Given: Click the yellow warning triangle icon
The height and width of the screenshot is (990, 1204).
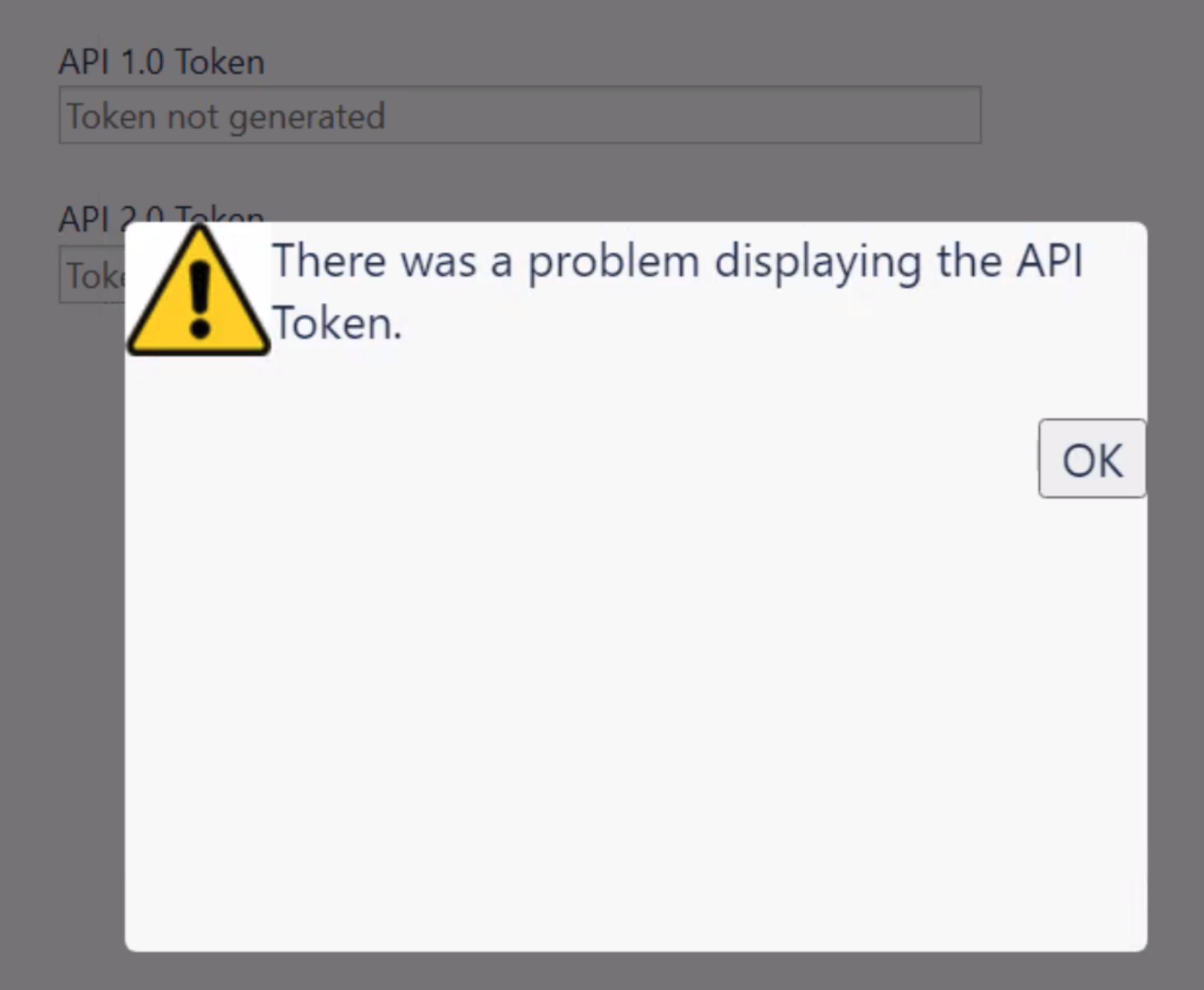Looking at the screenshot, I should [x=199, y=291].
